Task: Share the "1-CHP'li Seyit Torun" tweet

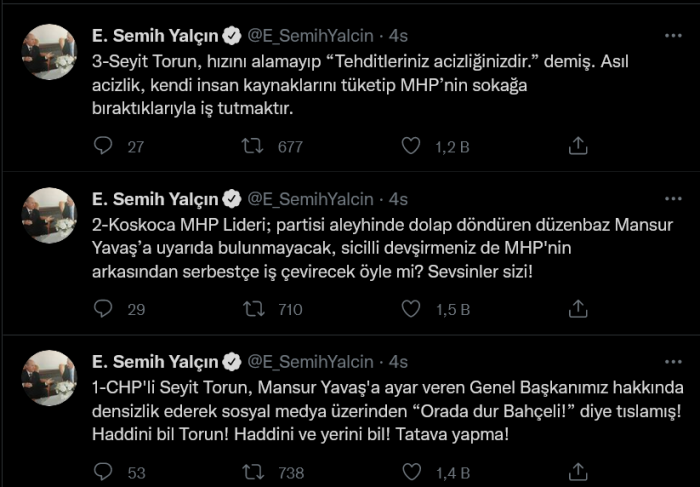Action: click(x=577, y=472)
